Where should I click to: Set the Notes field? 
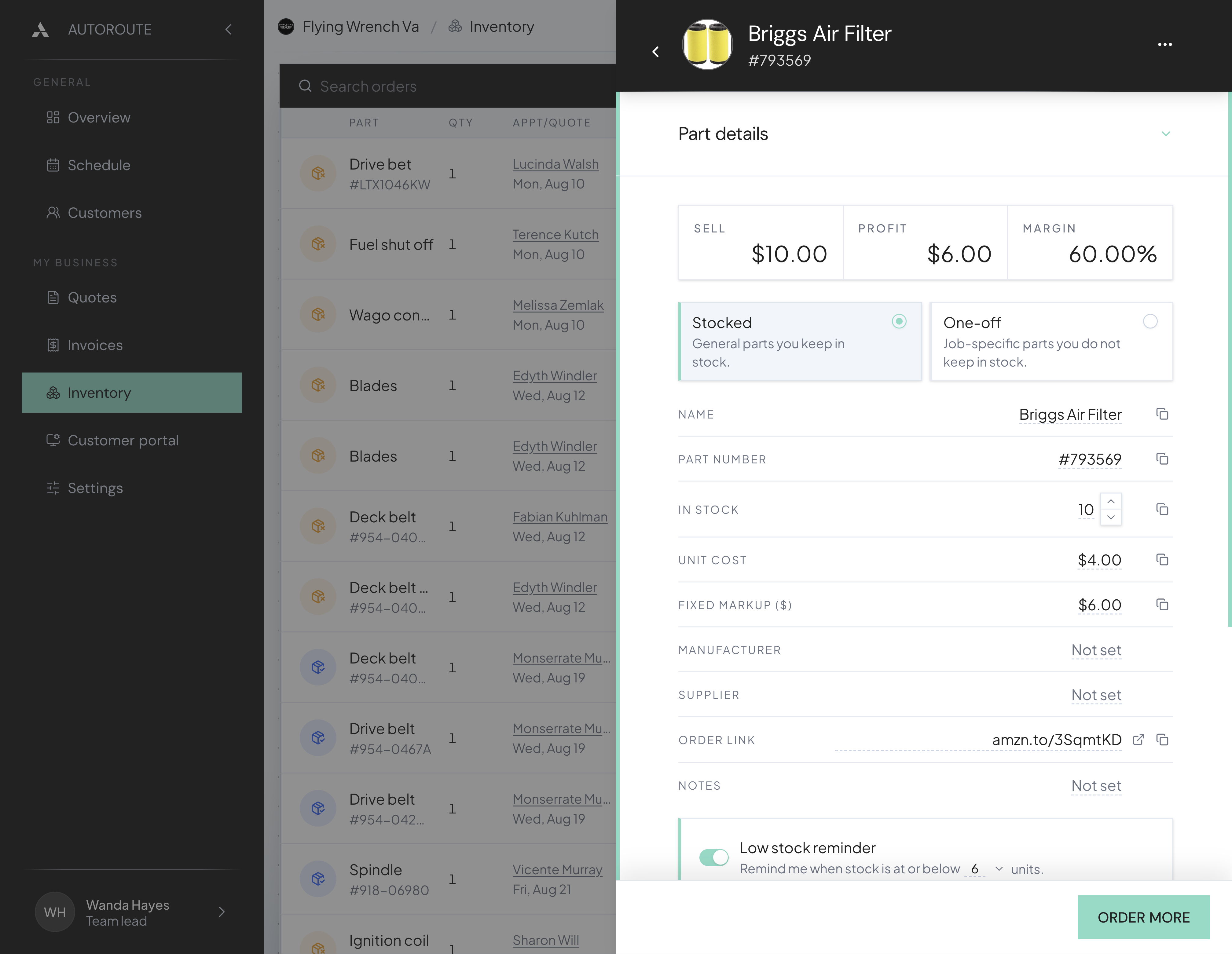(x=1096, y=785)
